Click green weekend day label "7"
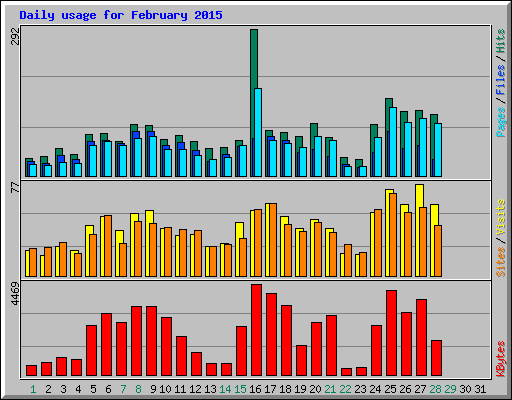512x400 pixels. coord(123,389)
